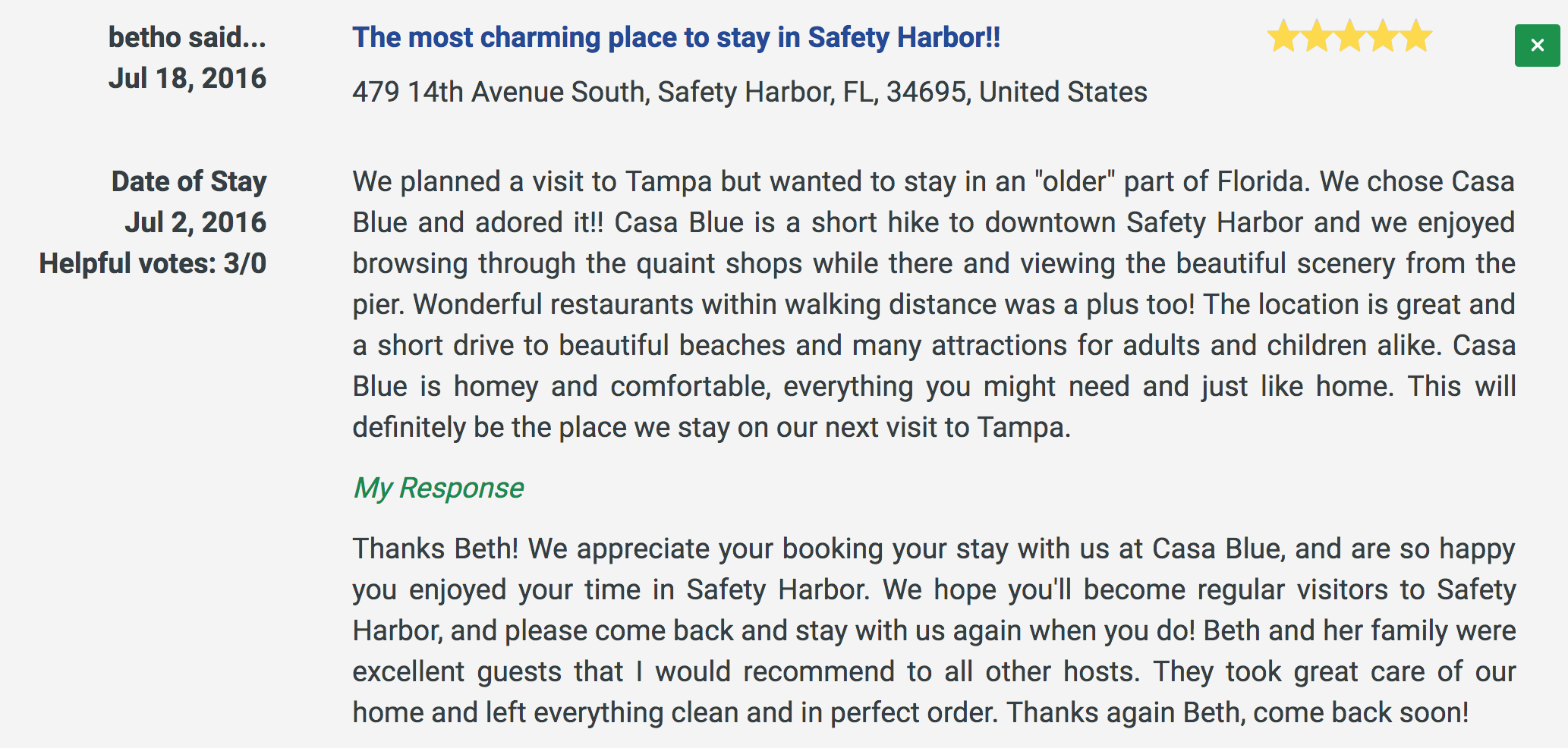Click the stay date Jul 2, 2016
Viewport: 1568px width, 748px height.
196,222
